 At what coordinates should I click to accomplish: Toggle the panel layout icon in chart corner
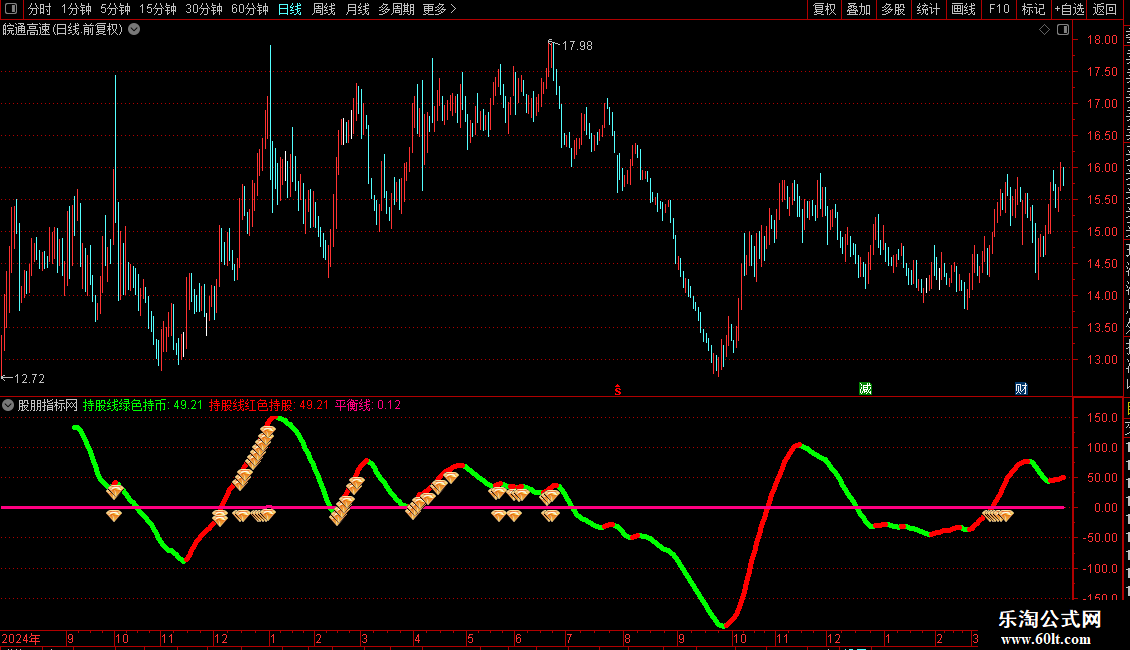[1063, 30]
